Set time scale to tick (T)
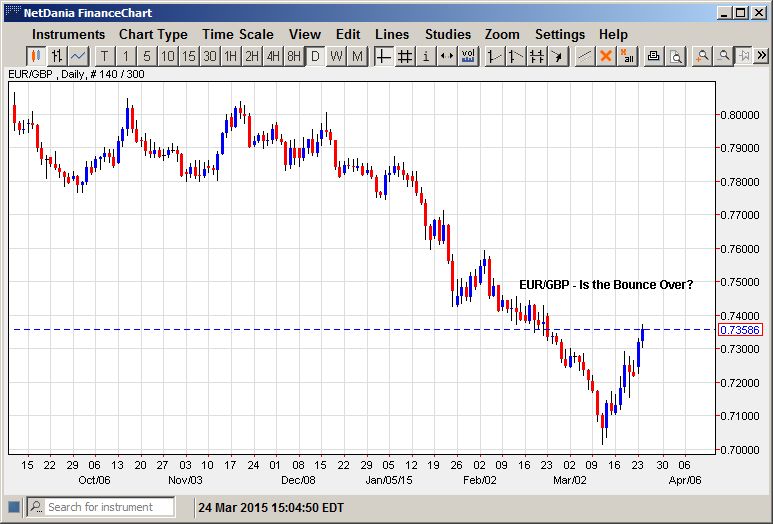Viewport: 773px width, 524px height. [105, 56]
